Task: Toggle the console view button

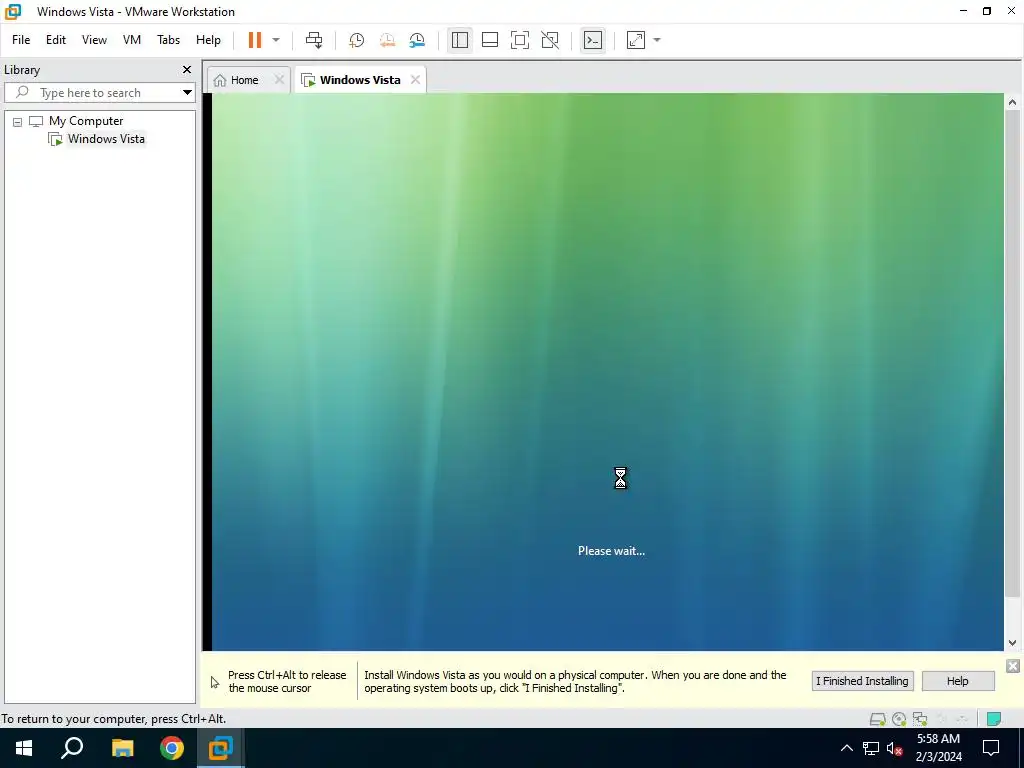Action: pos(593,40)
